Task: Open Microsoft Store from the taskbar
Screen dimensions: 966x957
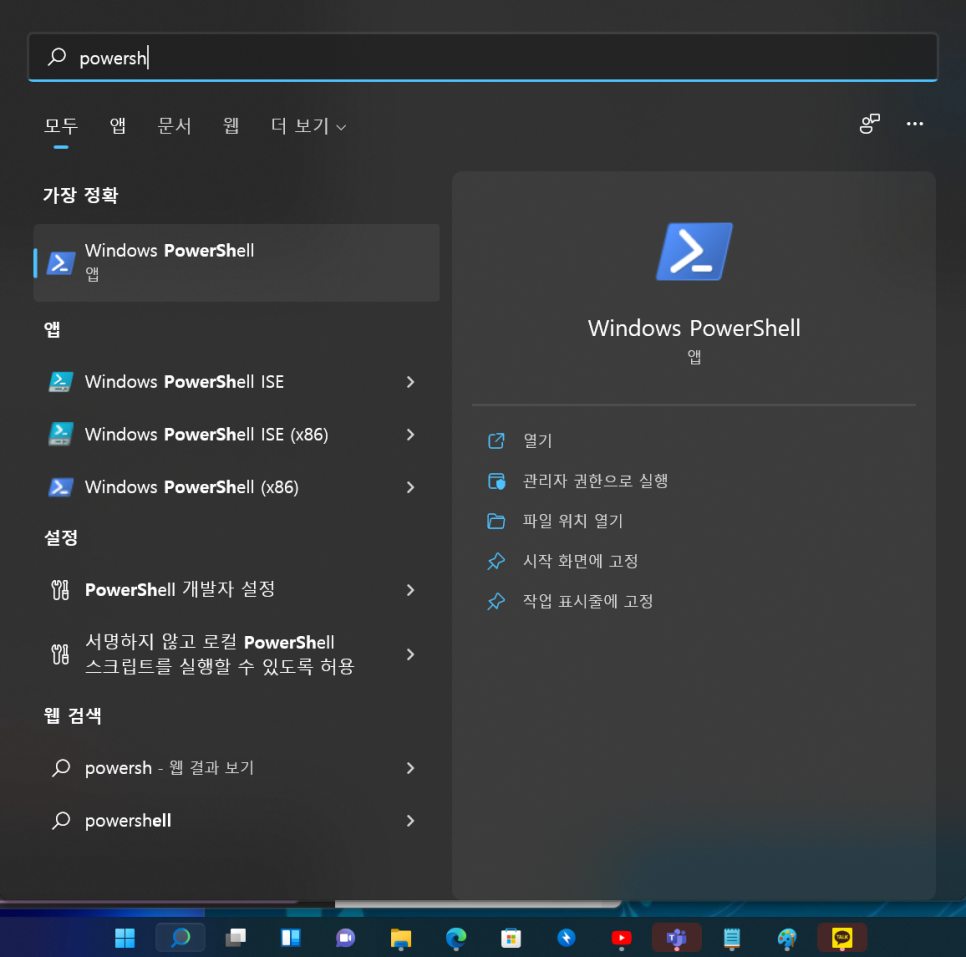Action: [511, 938]
